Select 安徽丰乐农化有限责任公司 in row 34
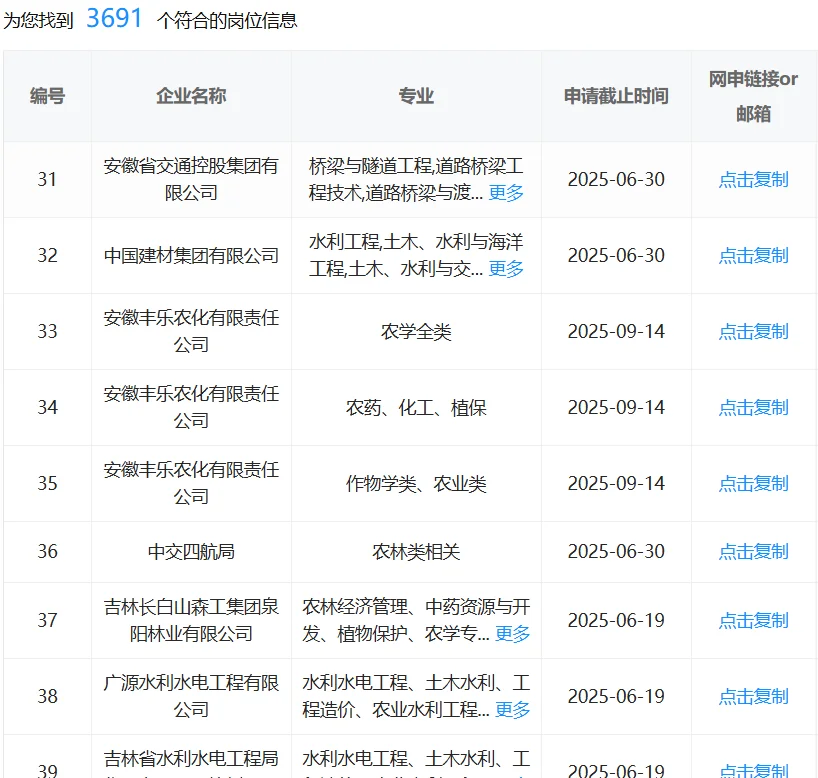 click(191, 408)
